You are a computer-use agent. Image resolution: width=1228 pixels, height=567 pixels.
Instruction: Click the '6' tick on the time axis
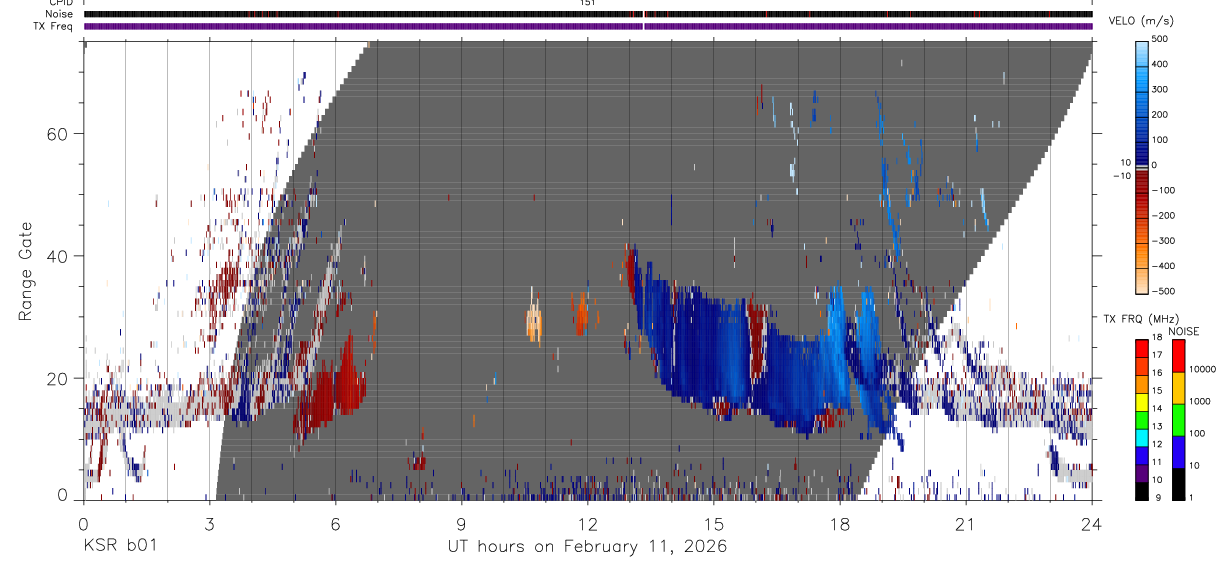(x=335, y=524)
